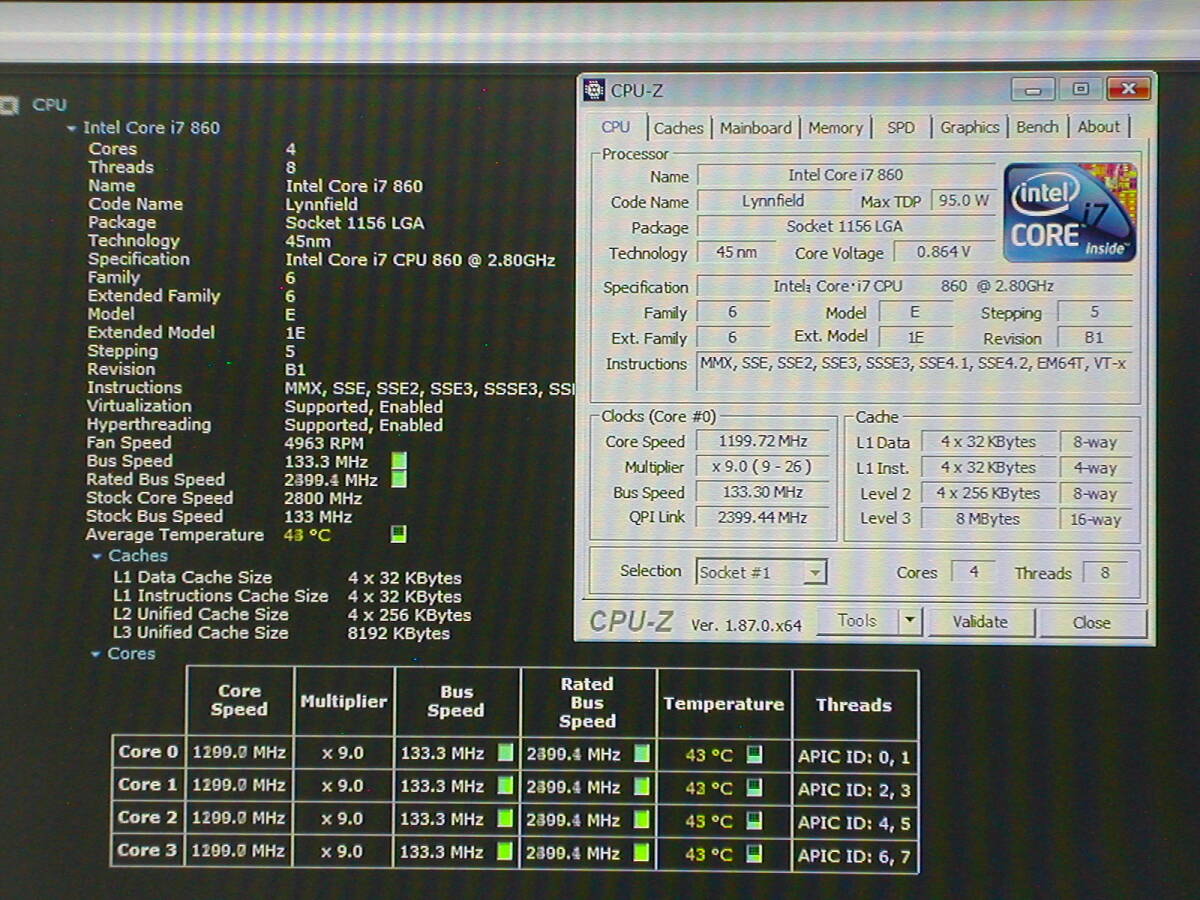Click Core 2 temperature indicator icon
This screenshot has width=1200, height=900.
(754, 821)
